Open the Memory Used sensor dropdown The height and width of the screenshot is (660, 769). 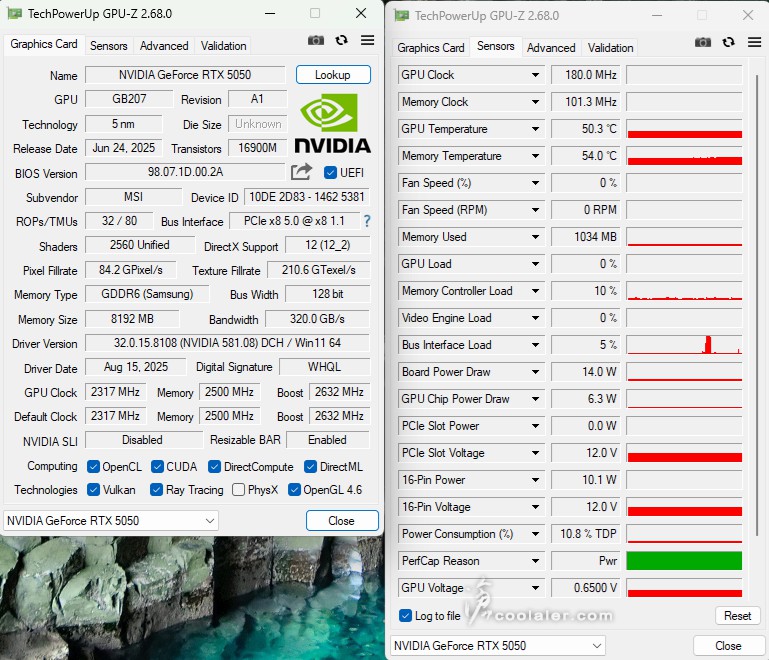pos(535,237)
